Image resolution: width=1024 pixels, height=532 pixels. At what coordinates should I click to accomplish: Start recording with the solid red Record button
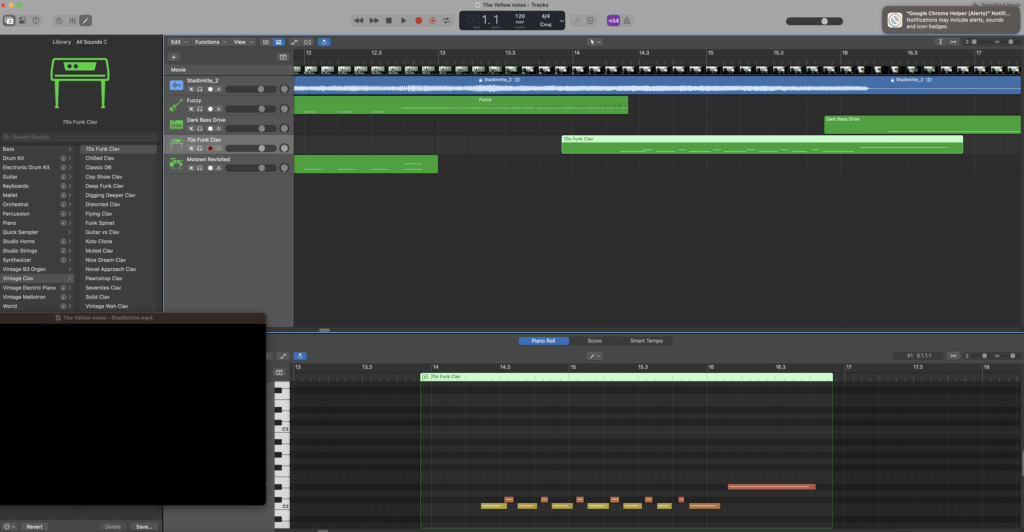419,20
